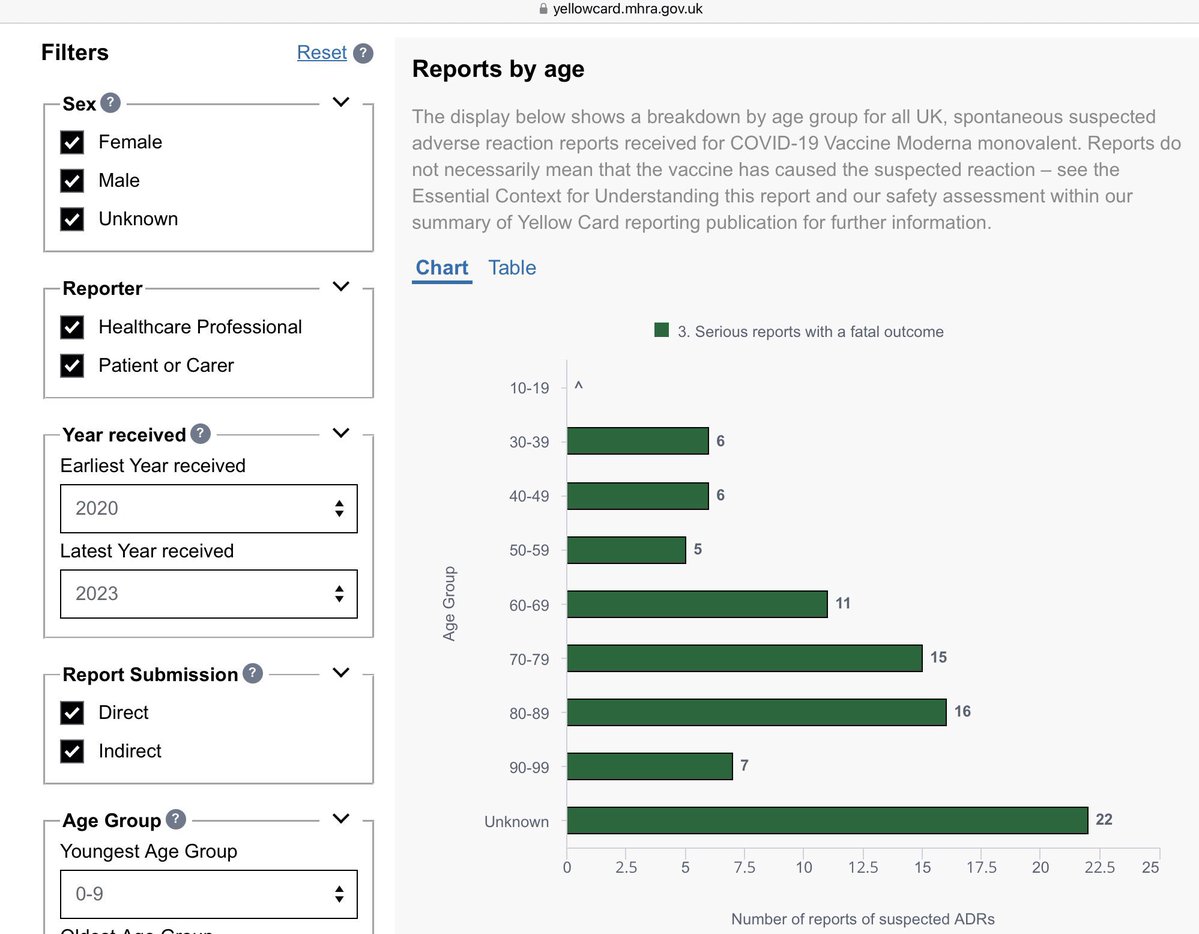Toggle the fatal outcome legend square
The image size is (1199, 934).
[x=661, y=331]
